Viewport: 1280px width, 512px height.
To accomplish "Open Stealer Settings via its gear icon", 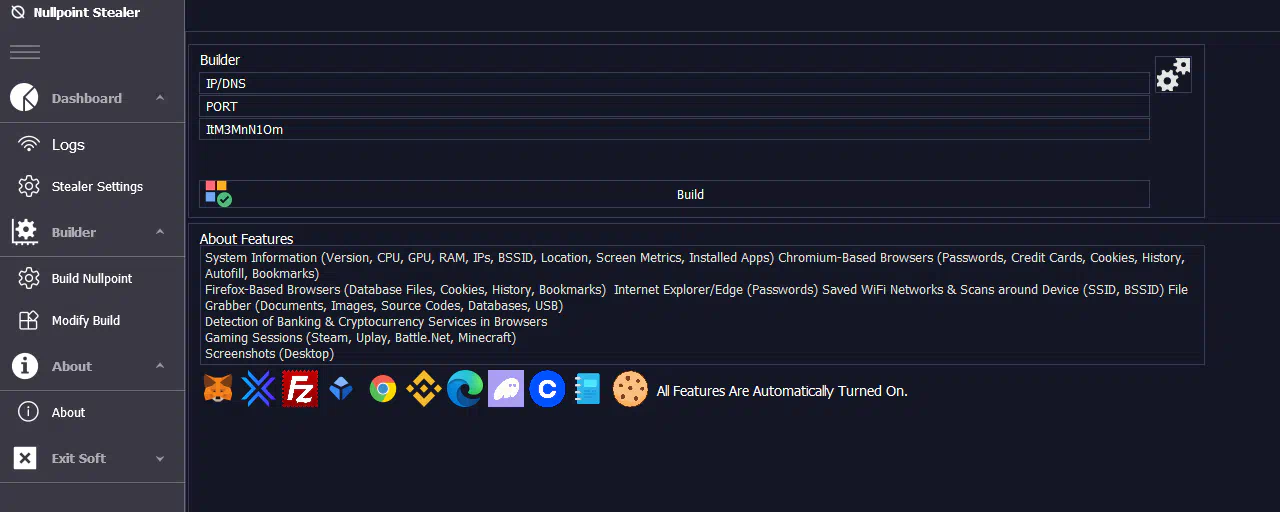I will (x=30, y=186).
